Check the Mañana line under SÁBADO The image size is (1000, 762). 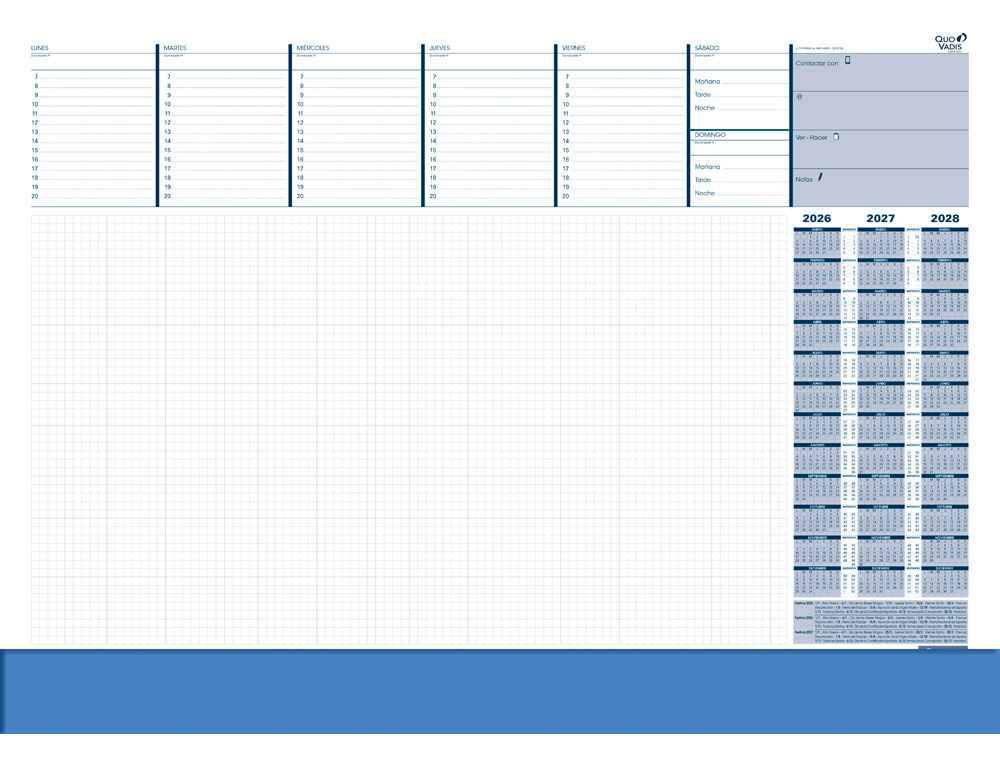(x=730, y=79)
